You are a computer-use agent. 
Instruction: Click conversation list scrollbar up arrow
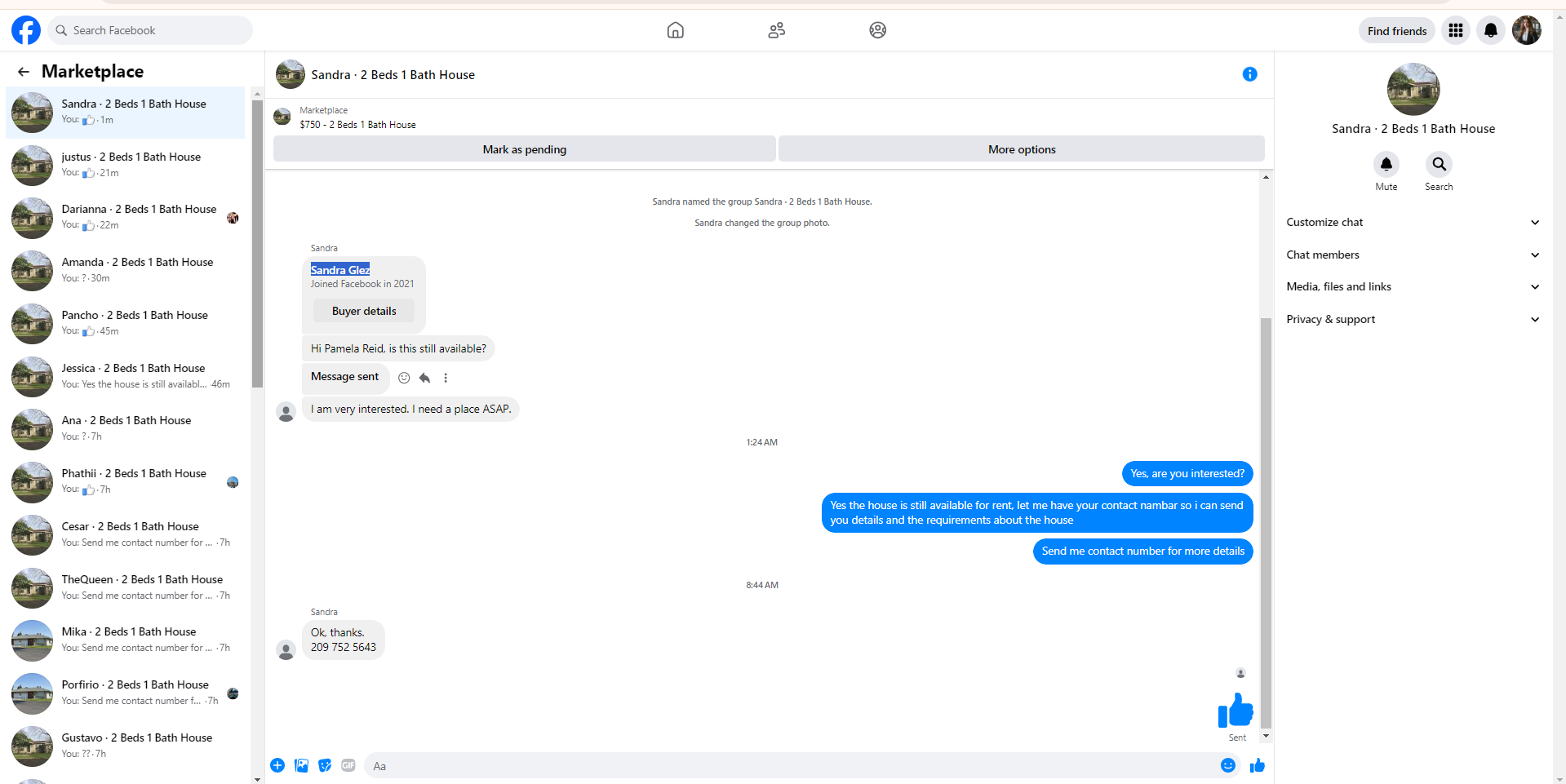click(257, 94)
